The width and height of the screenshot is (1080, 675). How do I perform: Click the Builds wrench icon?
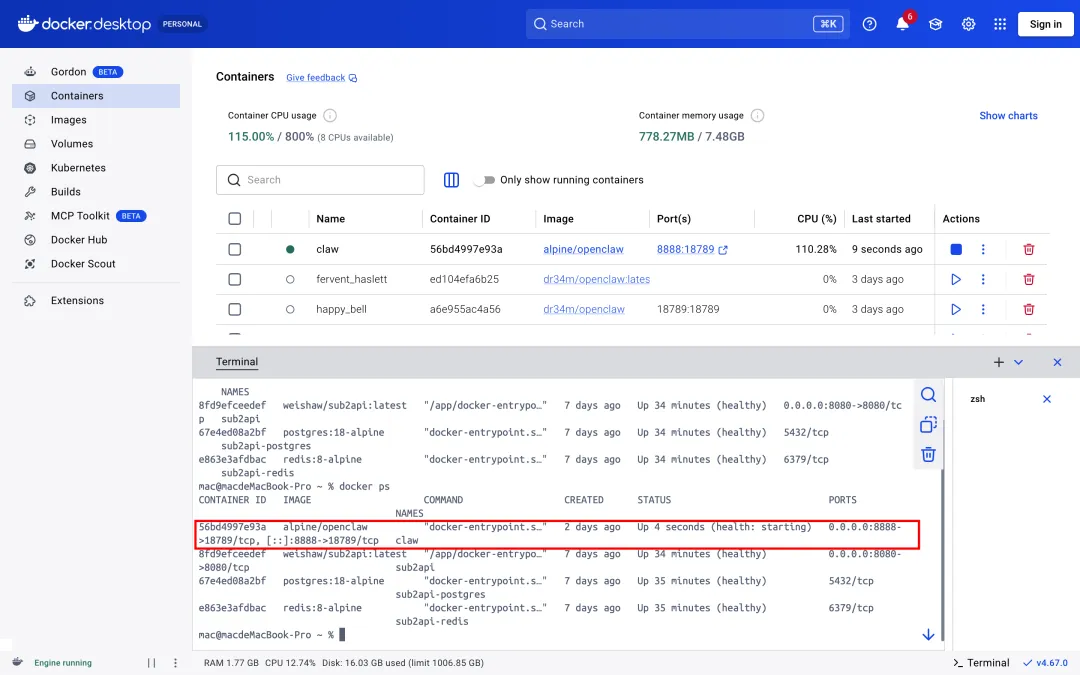(30, 192)
